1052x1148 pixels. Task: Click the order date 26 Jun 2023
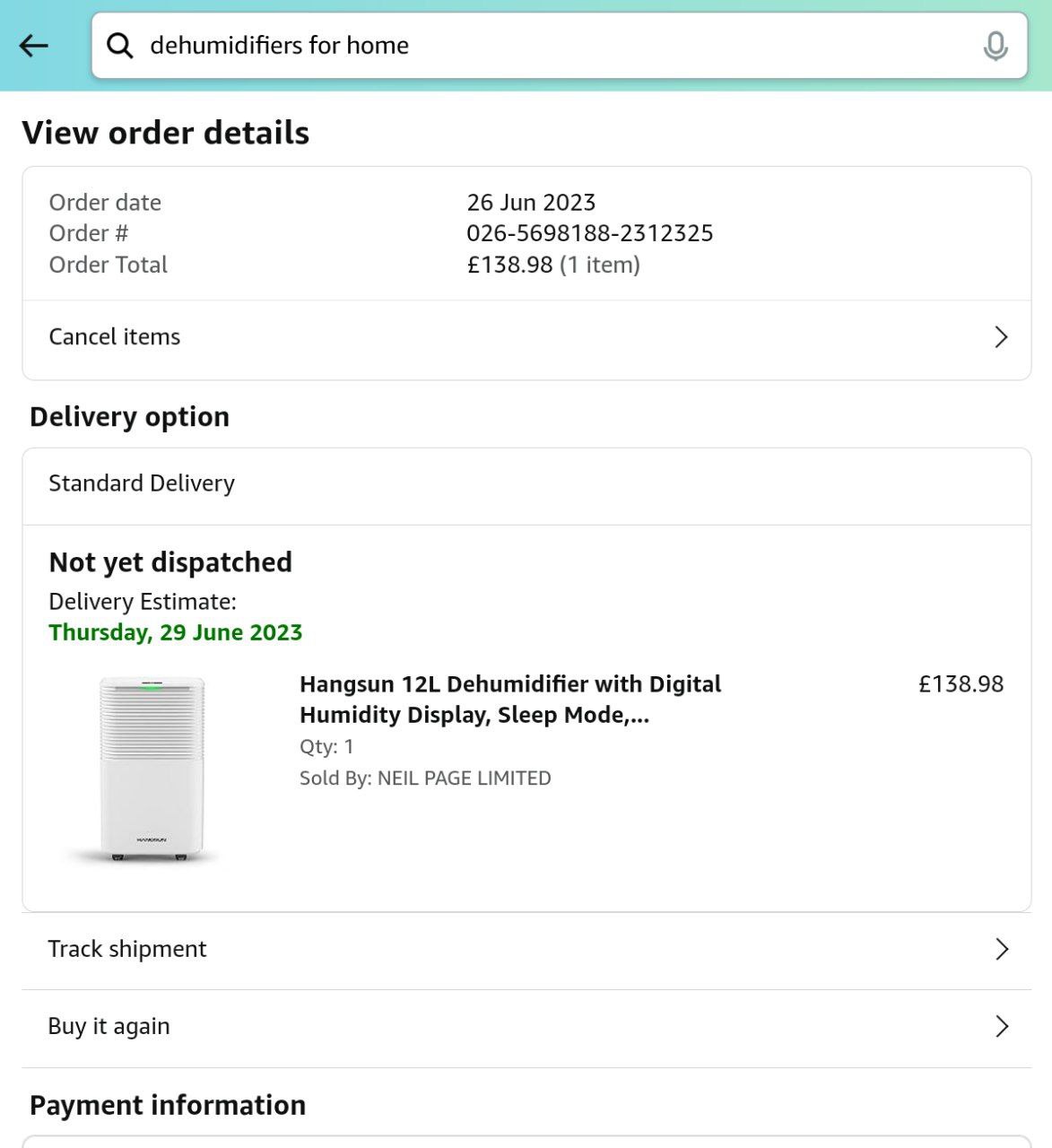[531, 203]
